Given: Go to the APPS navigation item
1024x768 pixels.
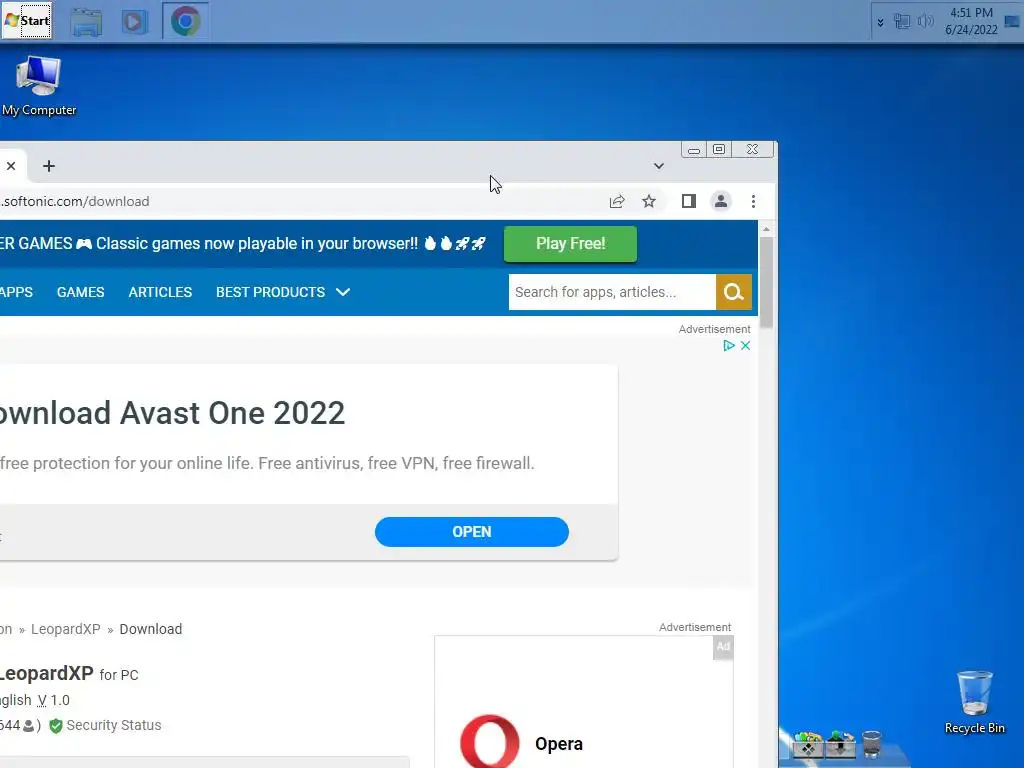Looking at the screenshot, I should point(16,292).
